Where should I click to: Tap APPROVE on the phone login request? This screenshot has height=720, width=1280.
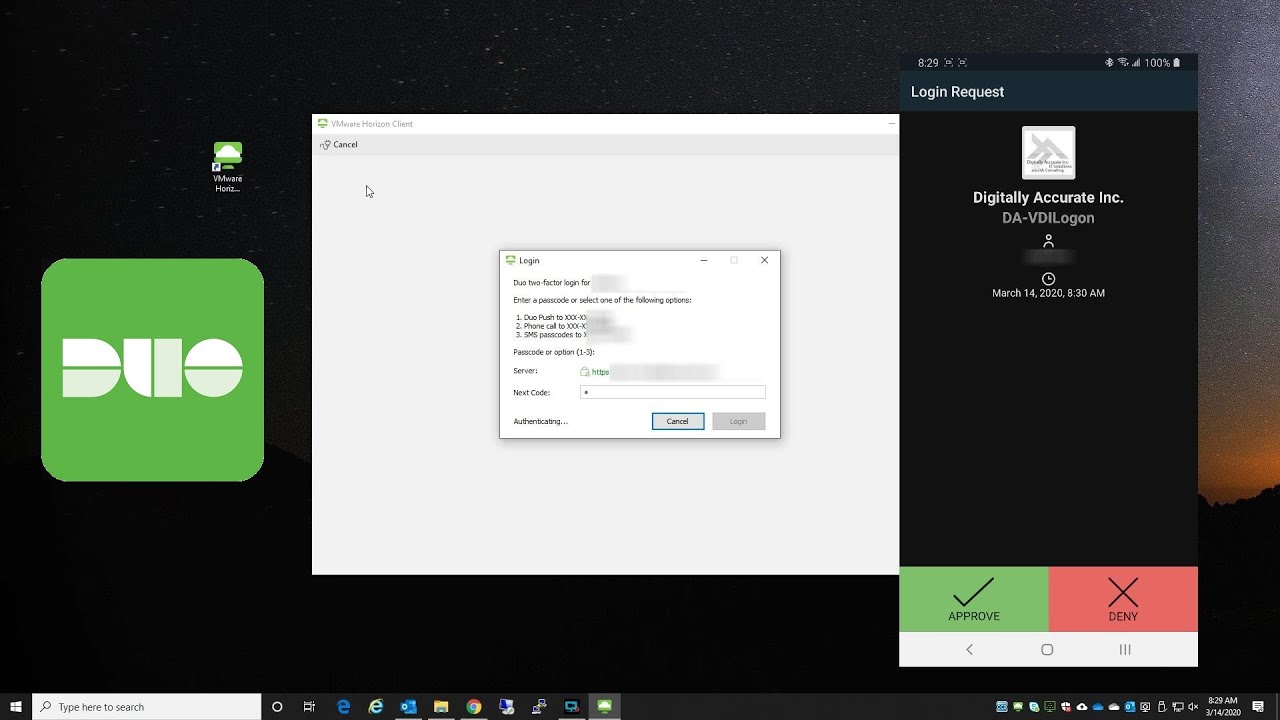click(974, 599)
